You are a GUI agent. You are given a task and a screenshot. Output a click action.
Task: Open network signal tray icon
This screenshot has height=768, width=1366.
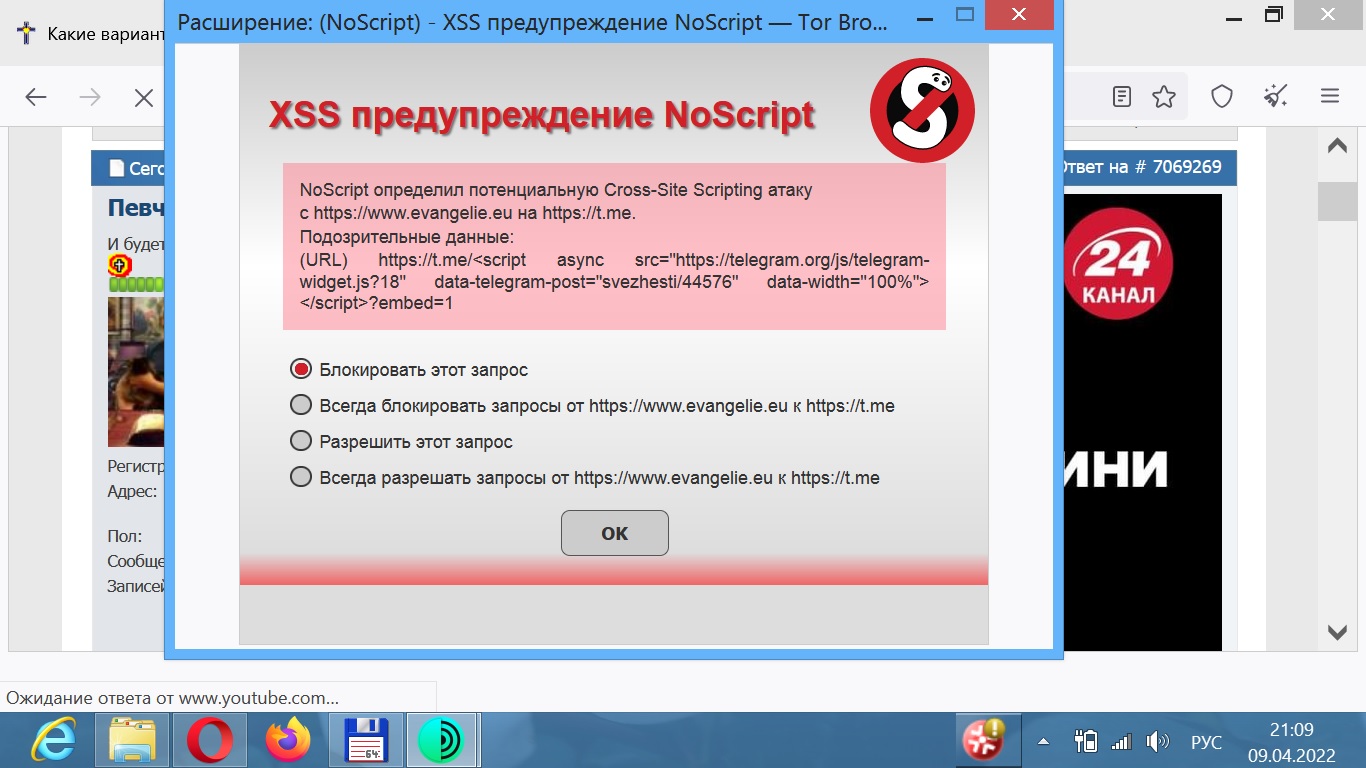click(x=1121, y=742)
